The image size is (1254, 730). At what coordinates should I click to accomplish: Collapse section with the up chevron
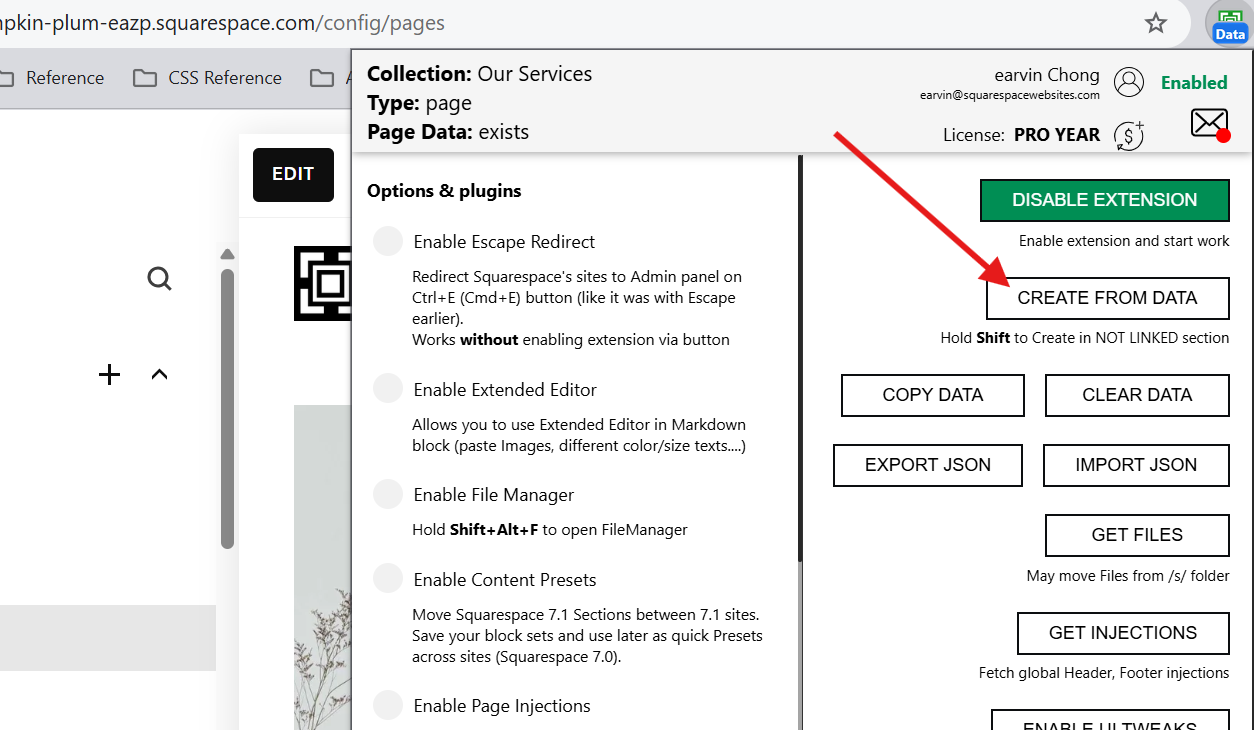(x=159, y=374)
